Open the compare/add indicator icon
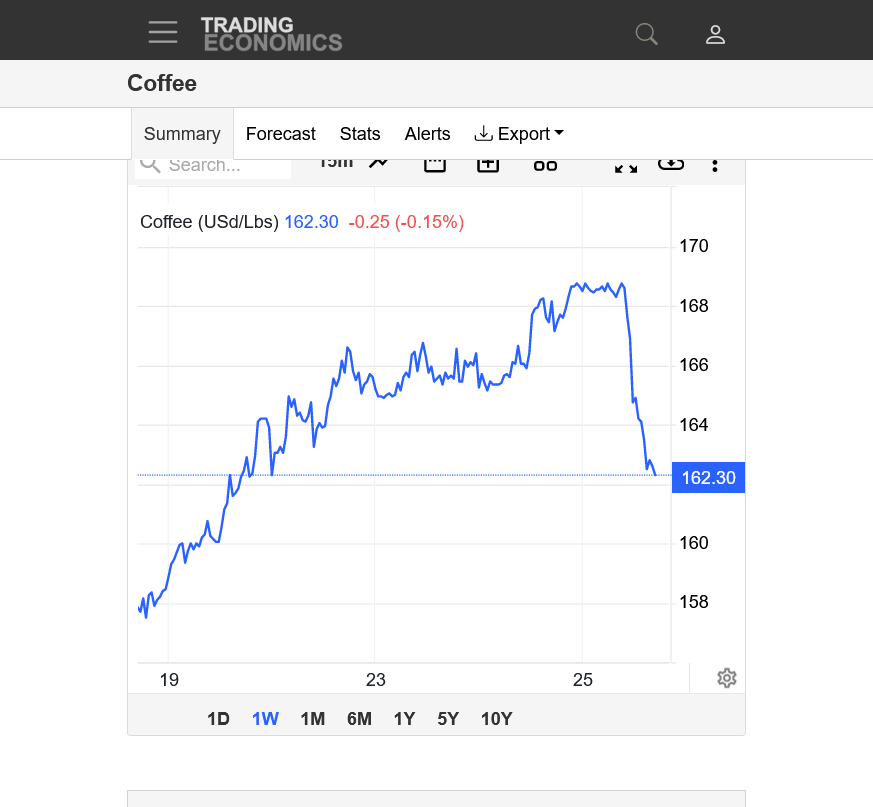The height and width of the screenshot is (807, 873). click(488, 165)
